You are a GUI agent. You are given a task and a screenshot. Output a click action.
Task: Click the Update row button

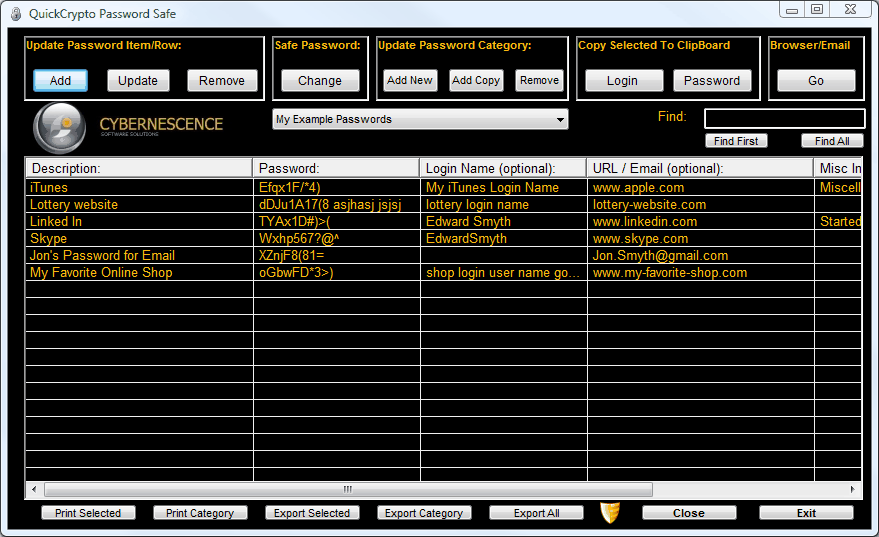point(138,81)
